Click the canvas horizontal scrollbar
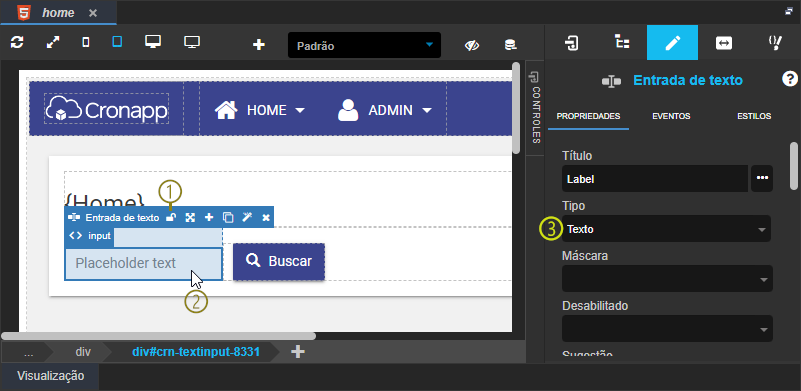Image resolution: width=801 pixels, height=391 pixels. point(159,336)
